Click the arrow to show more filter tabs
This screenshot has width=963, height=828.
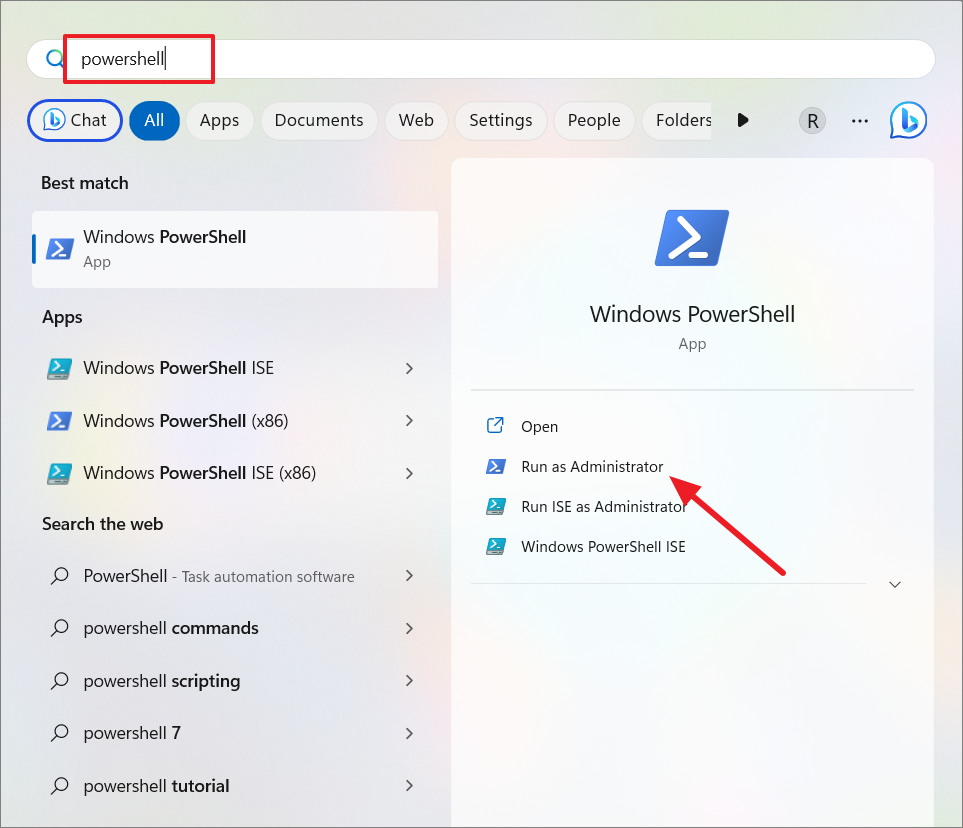[742, 120]
